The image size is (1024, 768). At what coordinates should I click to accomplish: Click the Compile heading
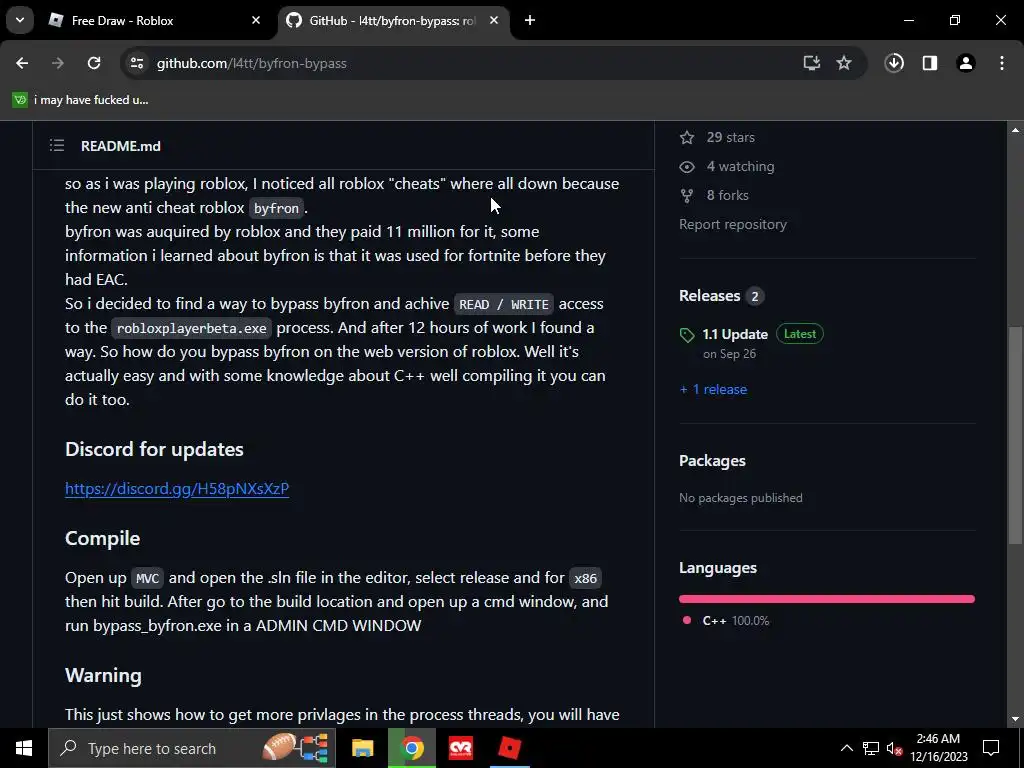pos(103,538)
